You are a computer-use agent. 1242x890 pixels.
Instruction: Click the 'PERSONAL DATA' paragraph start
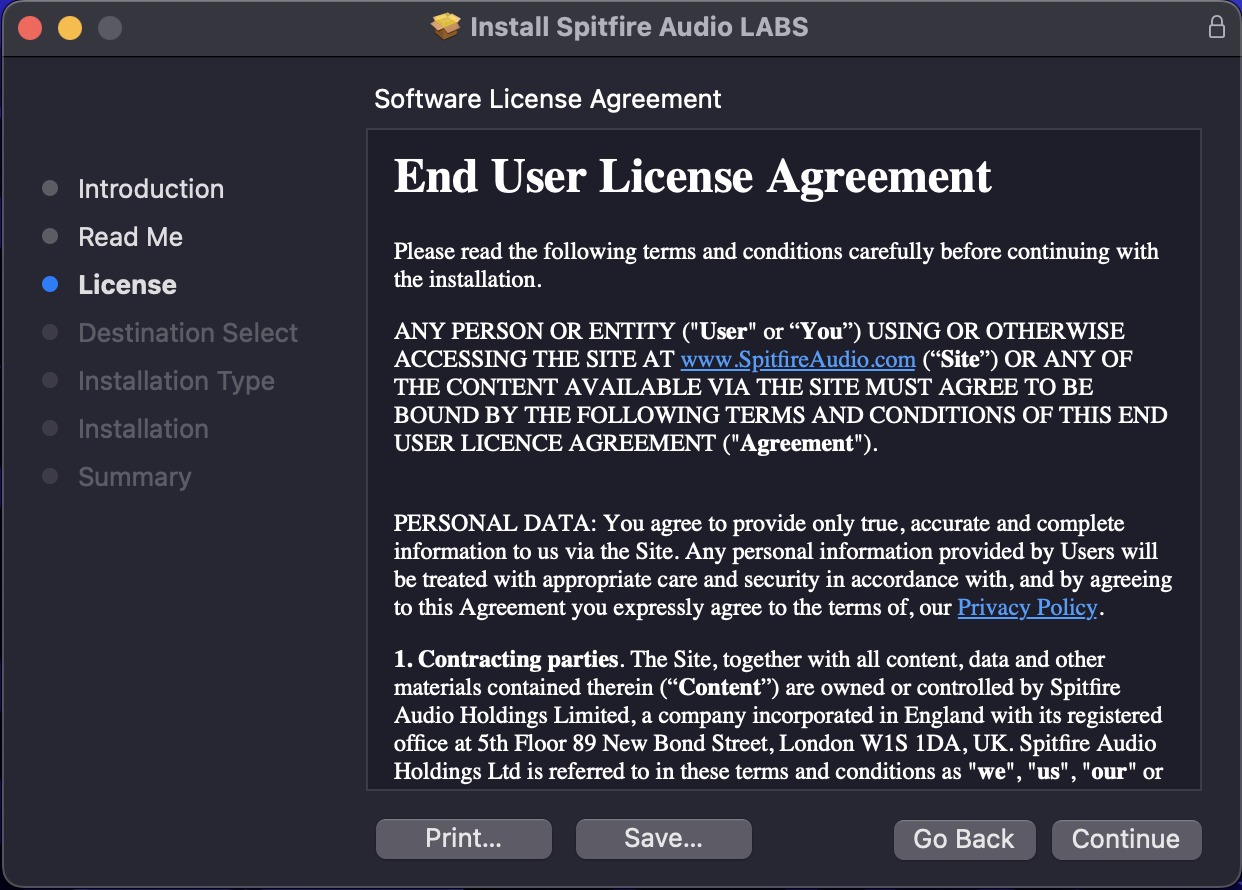coord(494,524)
